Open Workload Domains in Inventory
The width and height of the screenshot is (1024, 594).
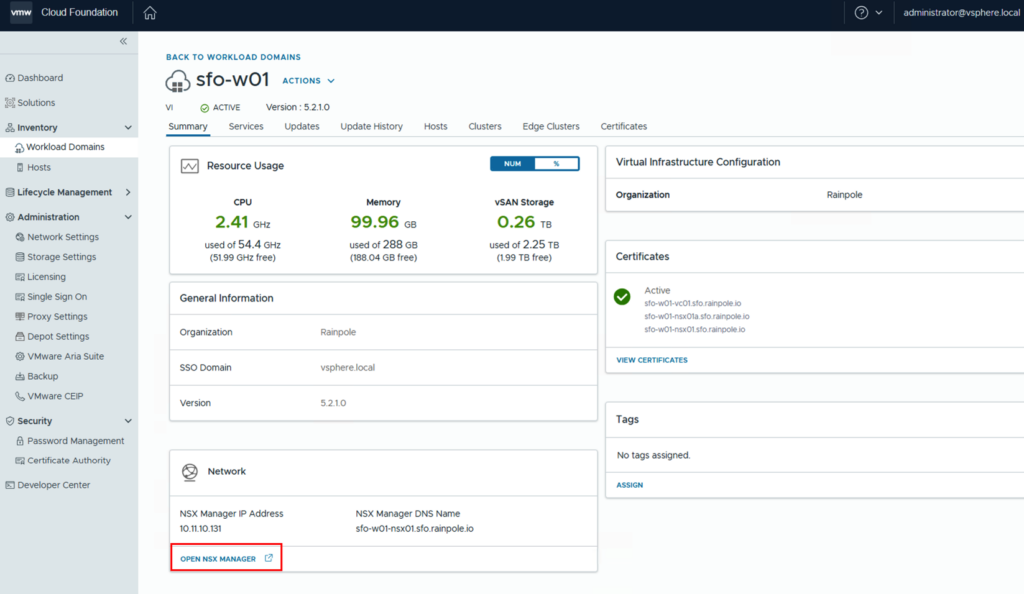tap(65, 147)
